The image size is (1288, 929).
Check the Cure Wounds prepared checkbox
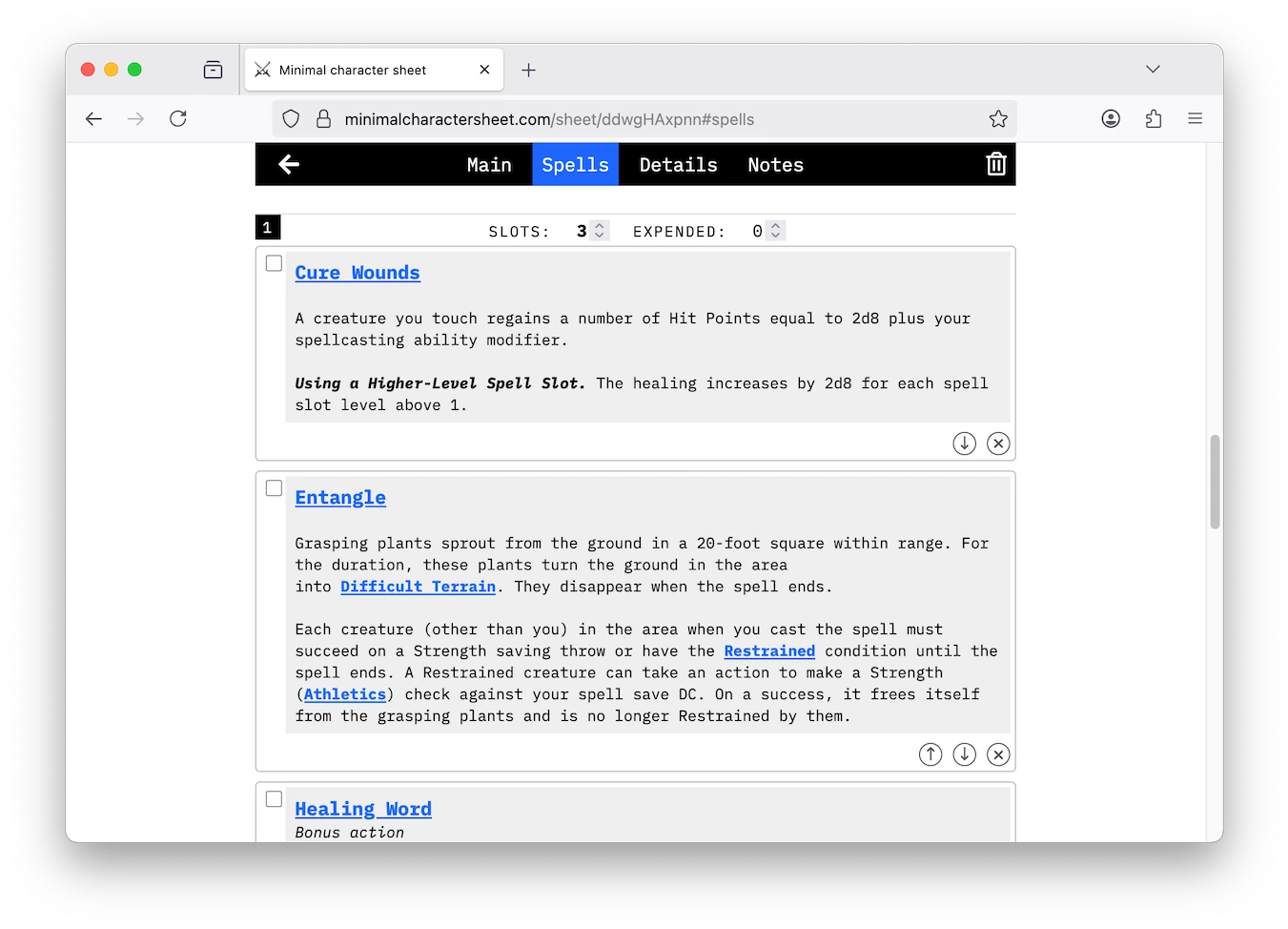tap(274, 263)
